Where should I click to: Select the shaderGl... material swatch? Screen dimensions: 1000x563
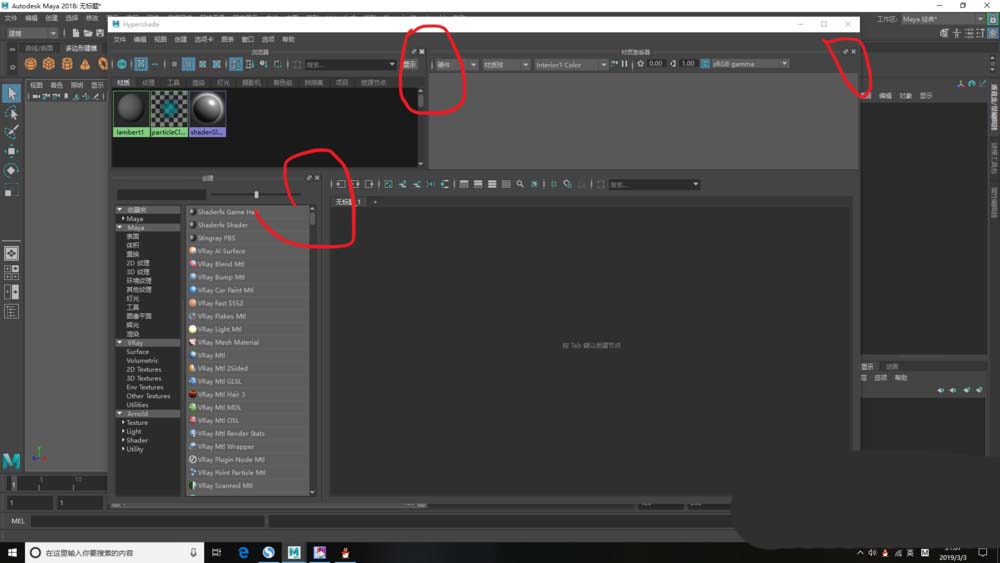207,113
